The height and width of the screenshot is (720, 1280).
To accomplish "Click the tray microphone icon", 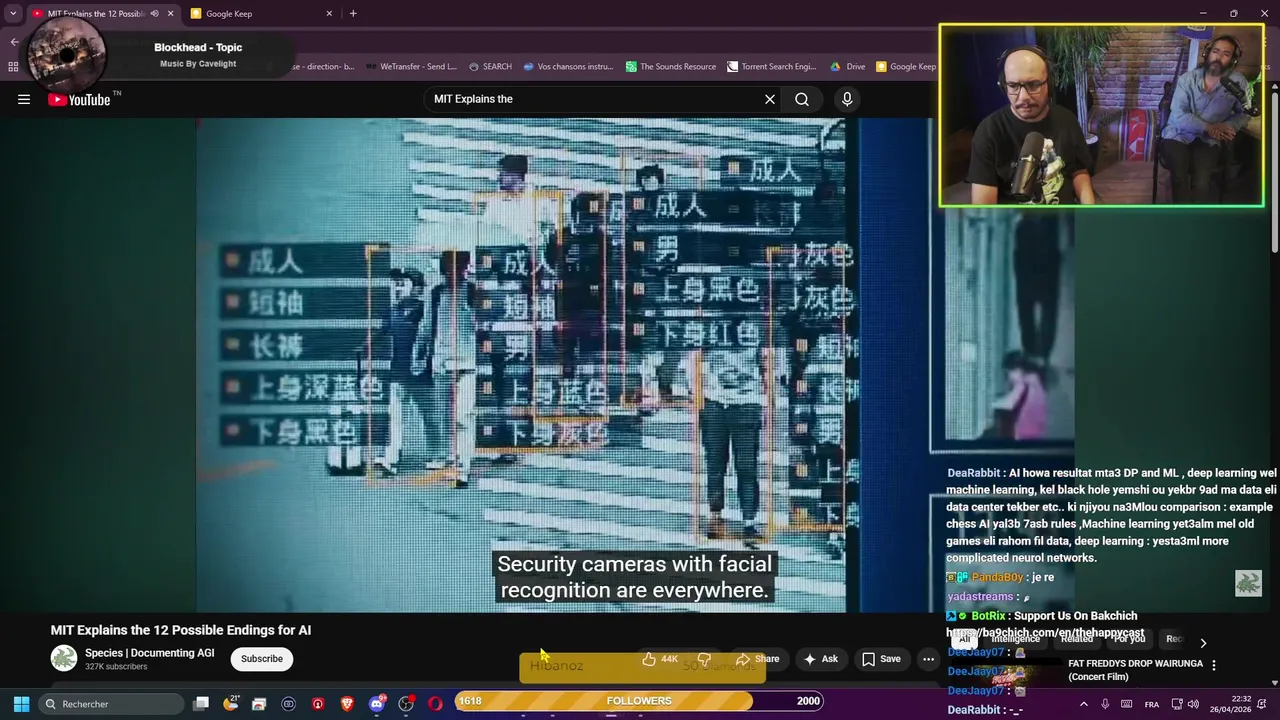I will (1105, 704).
